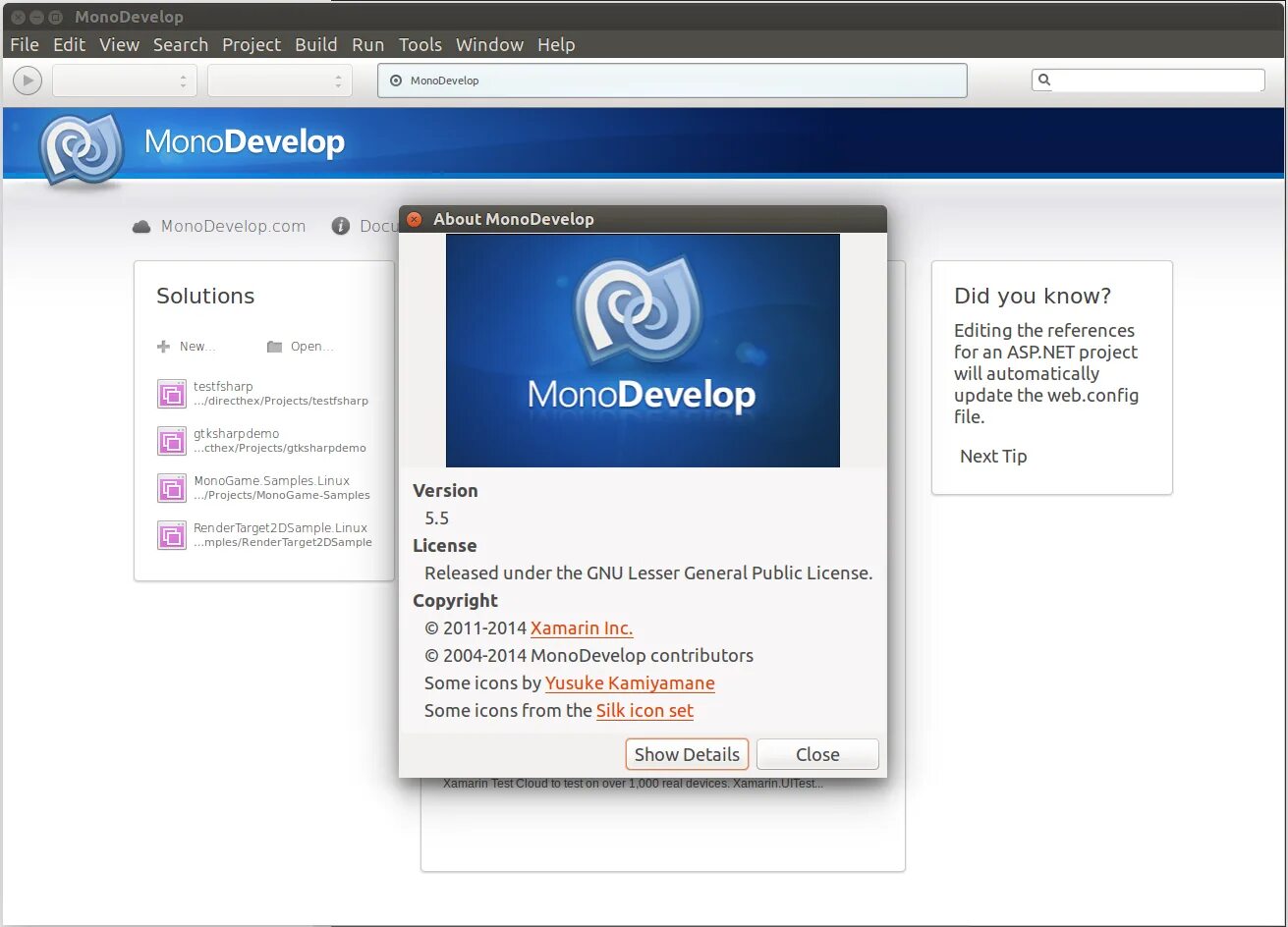Close the About MonoDevelop dialog via X
This screenshot has height=927, width=1288.
pyautogui.click(x=415, y=219)
